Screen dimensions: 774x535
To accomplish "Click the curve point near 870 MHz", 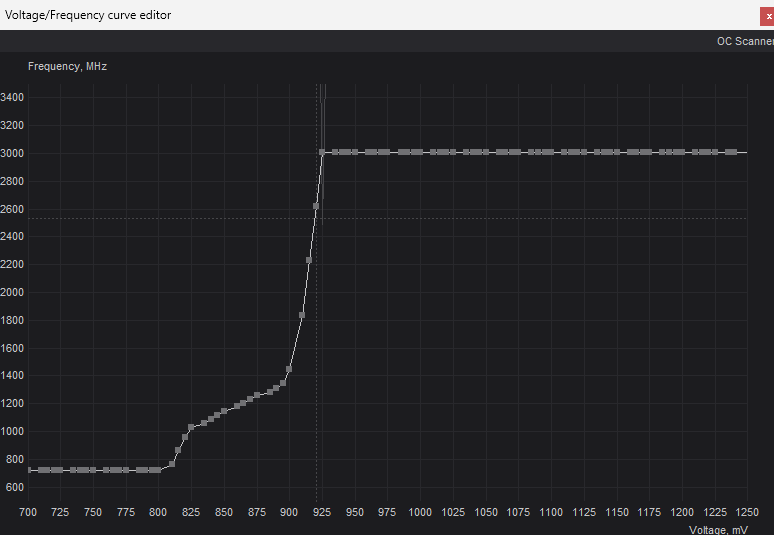I will click(x=178, y=450).
